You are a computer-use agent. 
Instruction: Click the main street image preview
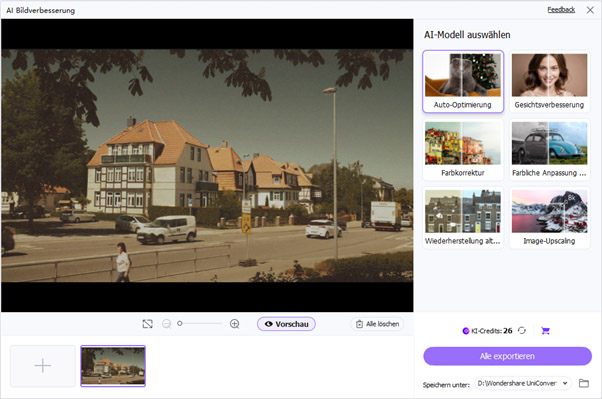pyautogui.click(x=207, y=166)
